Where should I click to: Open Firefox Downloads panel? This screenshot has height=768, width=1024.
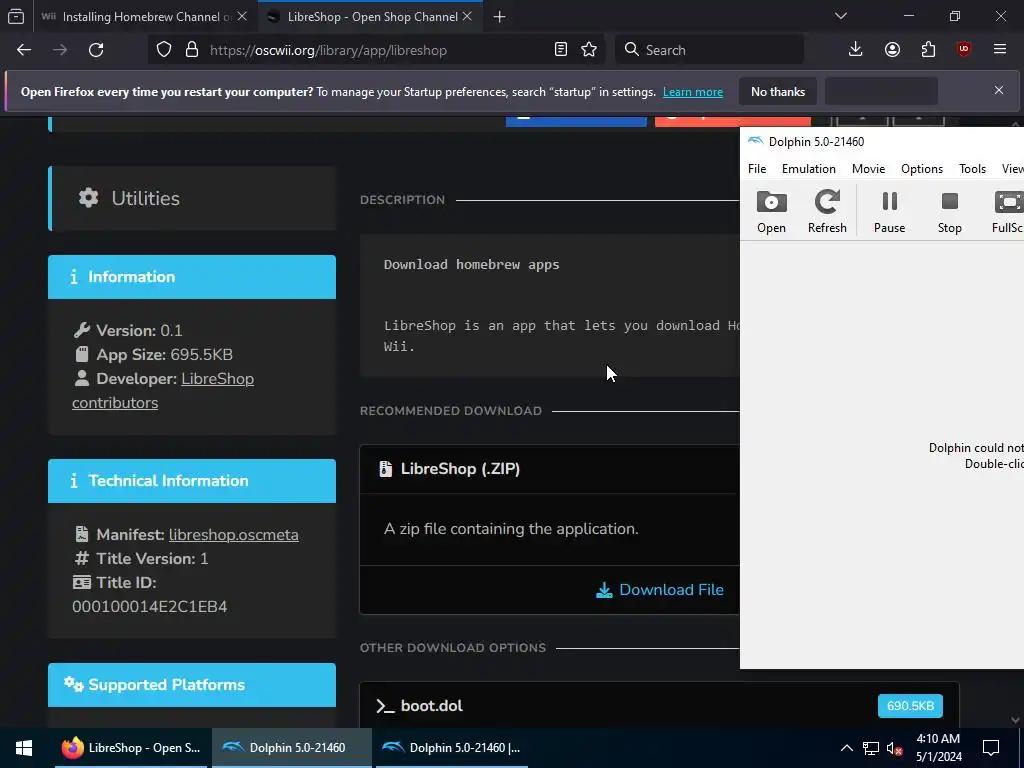tap(856, 50)
